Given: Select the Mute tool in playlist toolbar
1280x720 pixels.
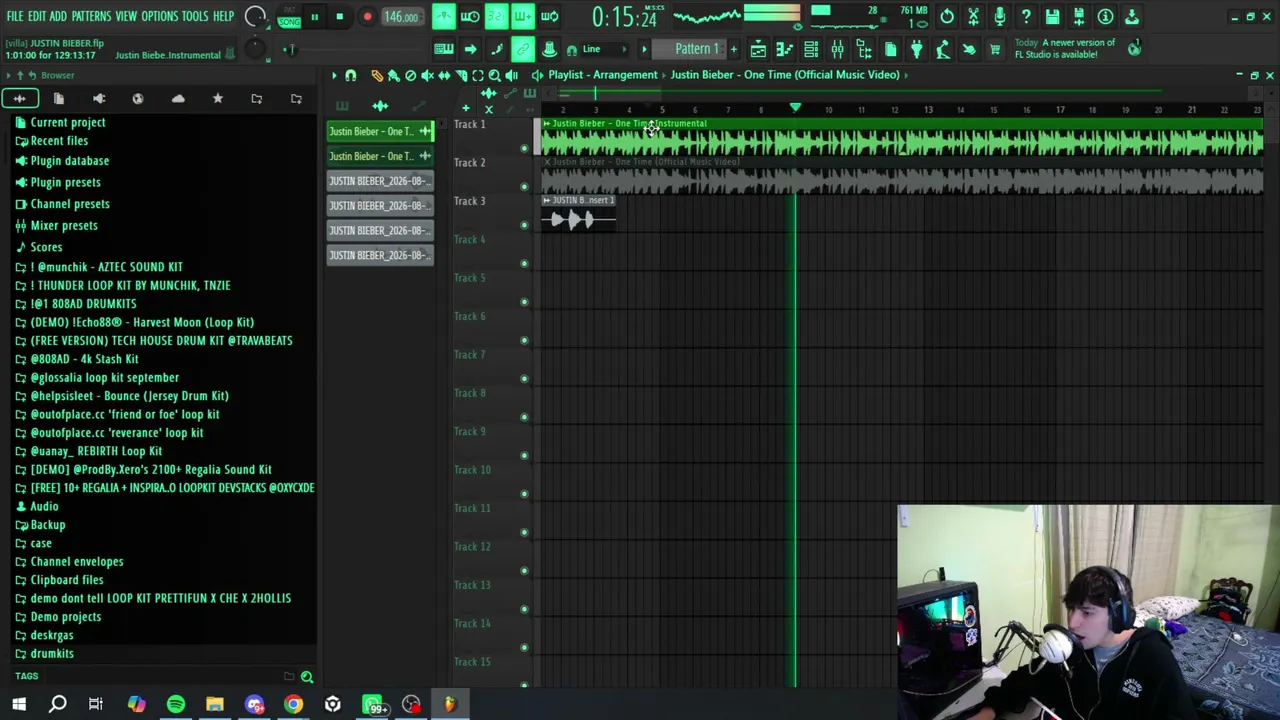Looking at the screenshot, I should [427, 75].
